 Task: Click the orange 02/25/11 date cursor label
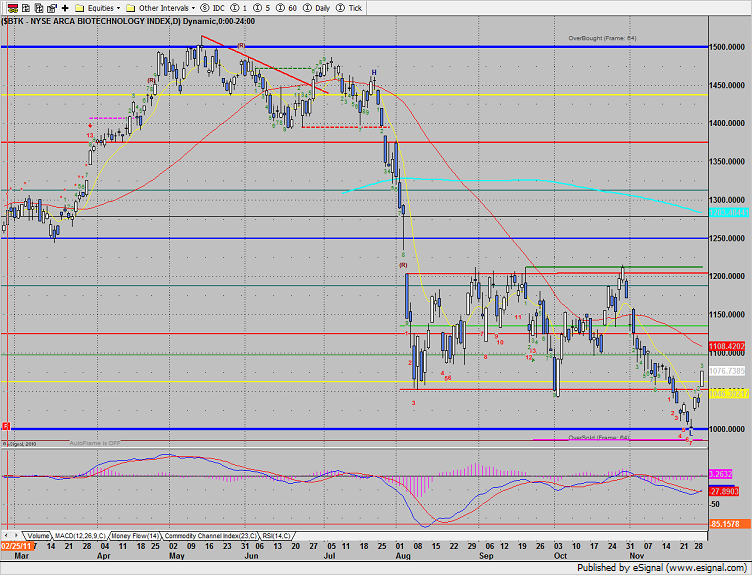click(x=16, y=546)
